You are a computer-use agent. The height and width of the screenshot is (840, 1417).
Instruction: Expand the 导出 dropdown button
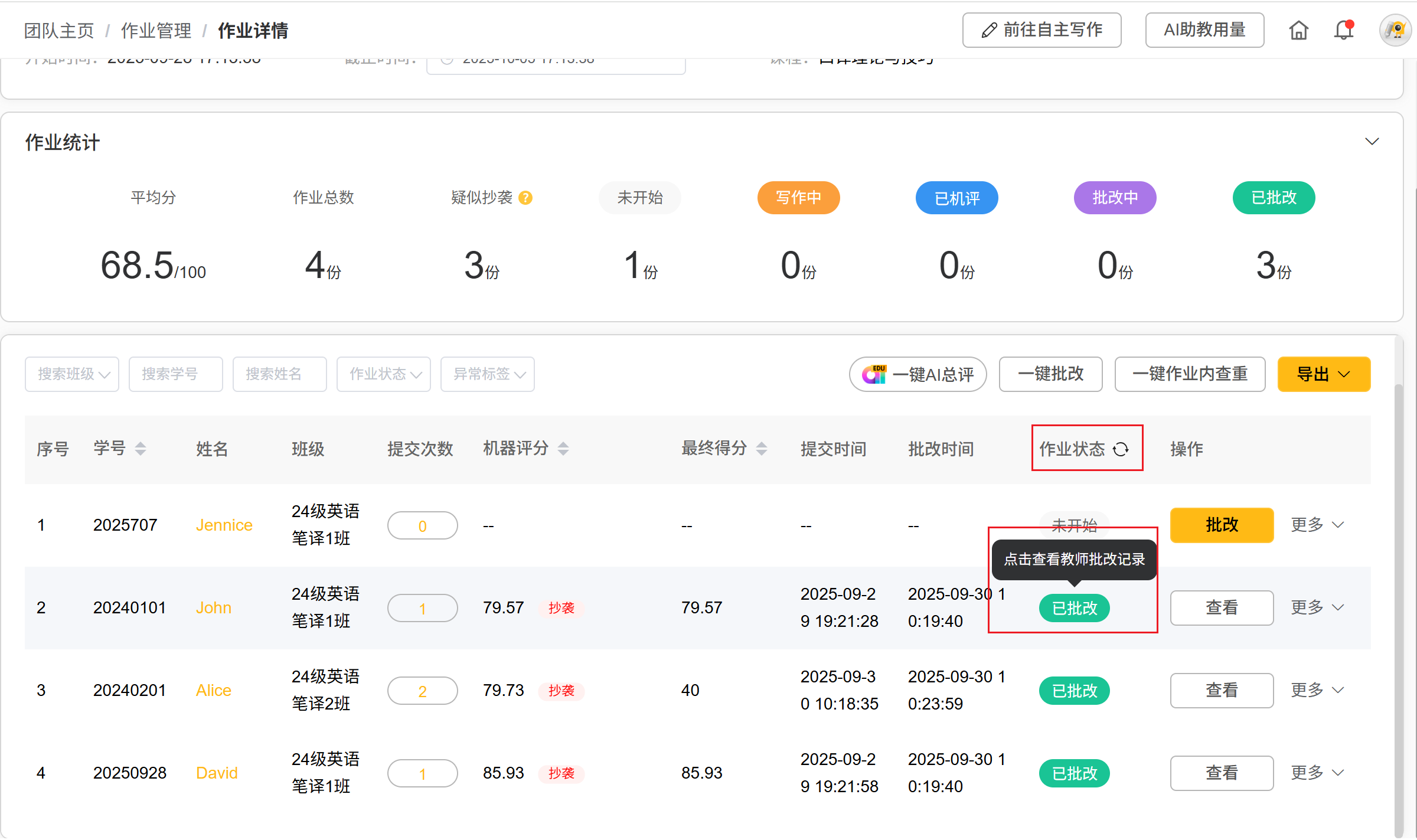(x=1324, y=374)
